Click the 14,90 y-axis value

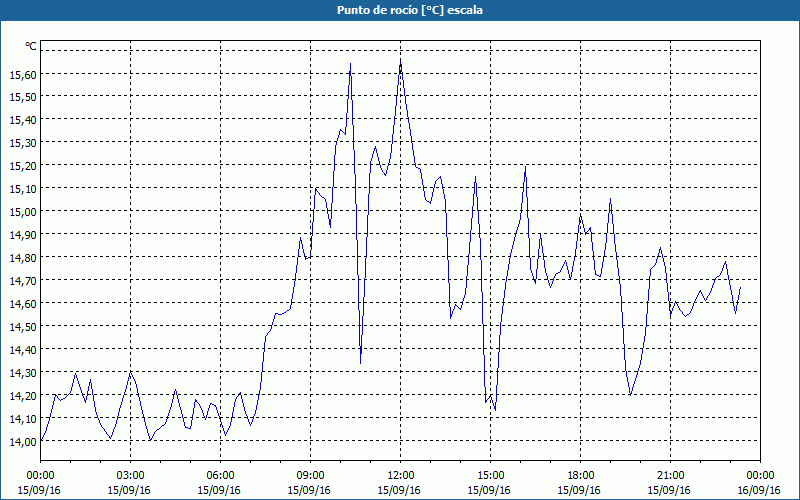click(23, 235)
